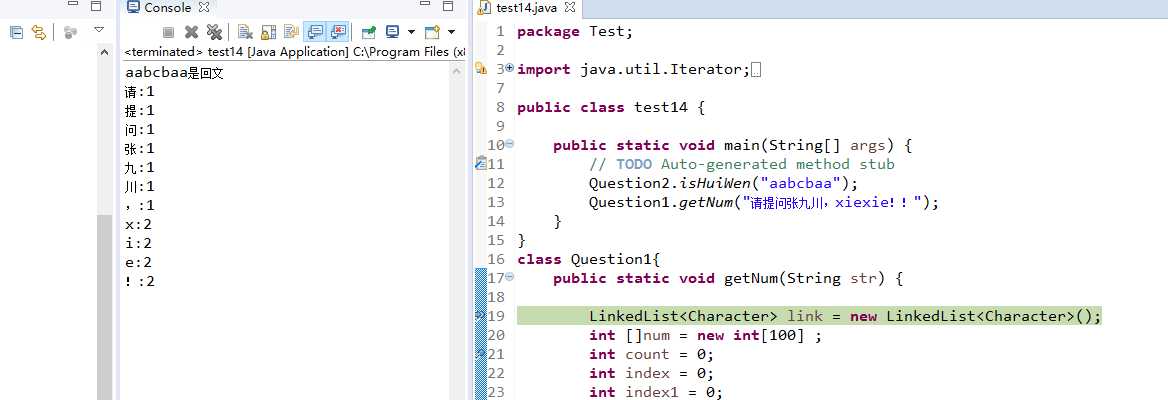Click 'public class test14 {' declaration
This screenshot has width=1168, height=400.
coord(610,107)
